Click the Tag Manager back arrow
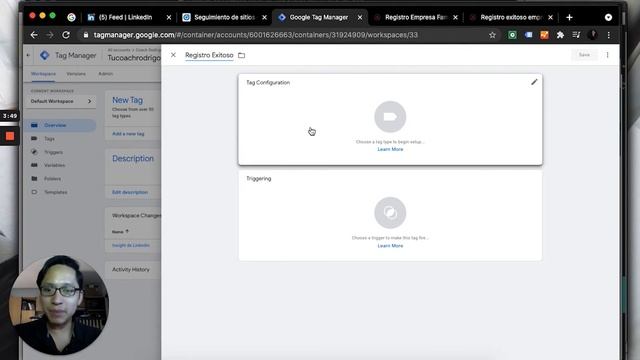The image size is (640, 360). click(x=28, y=55)
